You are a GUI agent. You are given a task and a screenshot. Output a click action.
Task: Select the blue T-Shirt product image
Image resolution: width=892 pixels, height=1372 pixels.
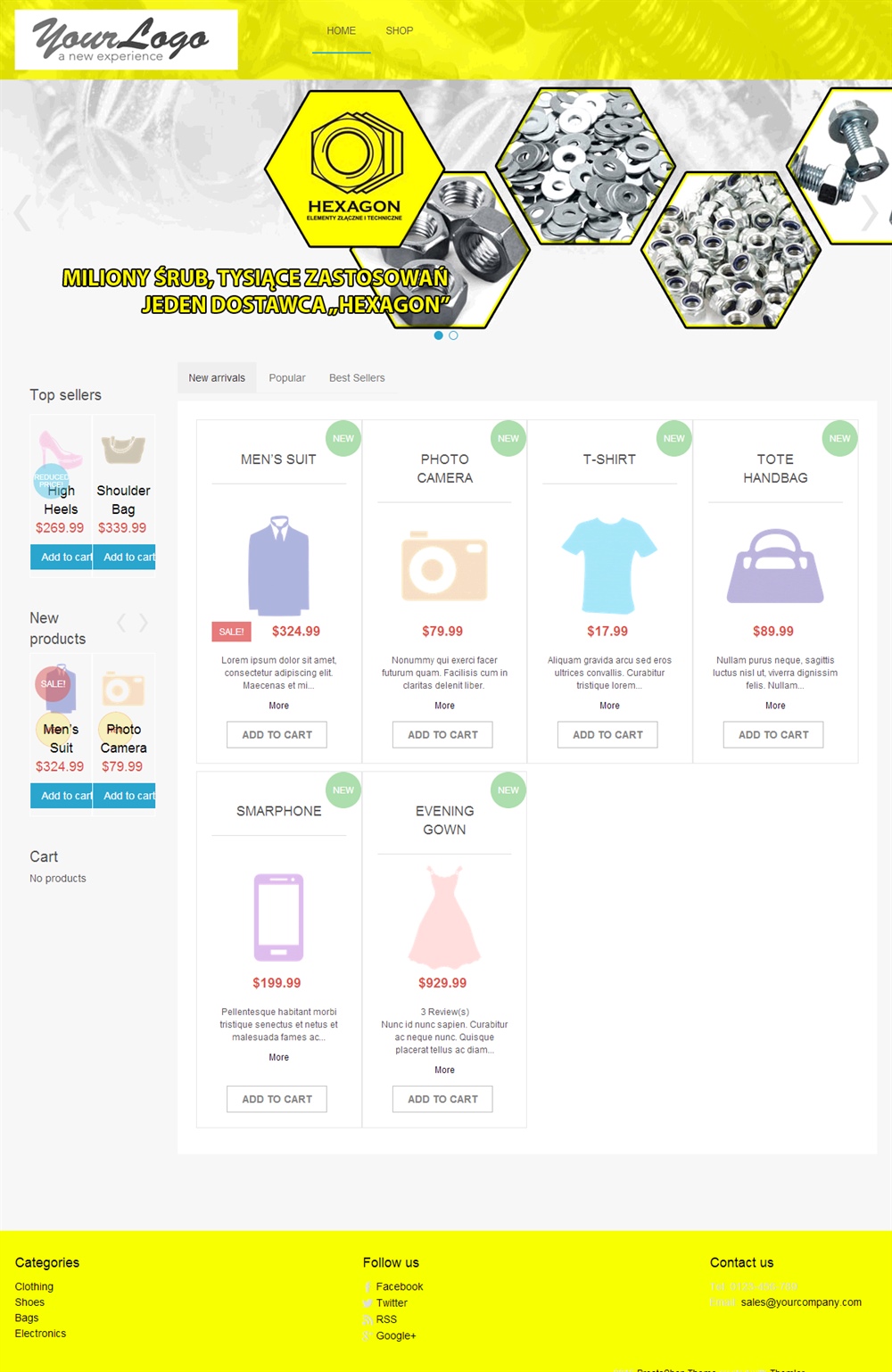(609, 566)
